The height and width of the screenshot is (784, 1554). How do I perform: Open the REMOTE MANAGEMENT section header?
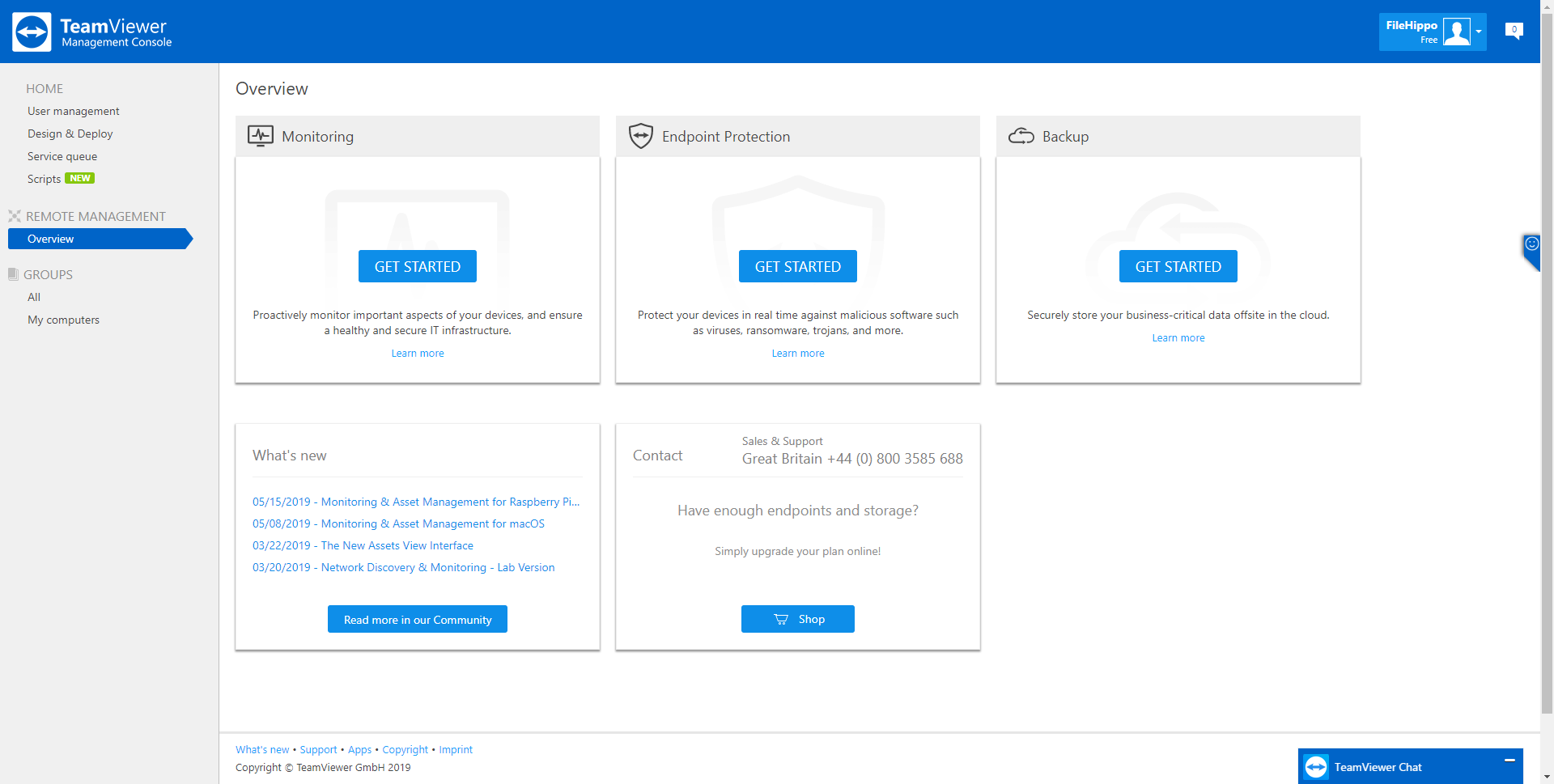pyautogui.click(x=96, y=216)
